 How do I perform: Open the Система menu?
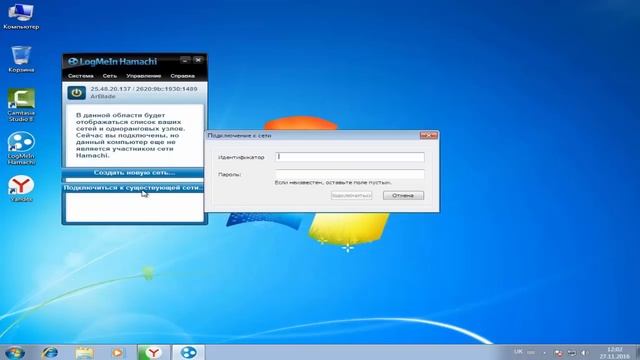pos(80,76)
